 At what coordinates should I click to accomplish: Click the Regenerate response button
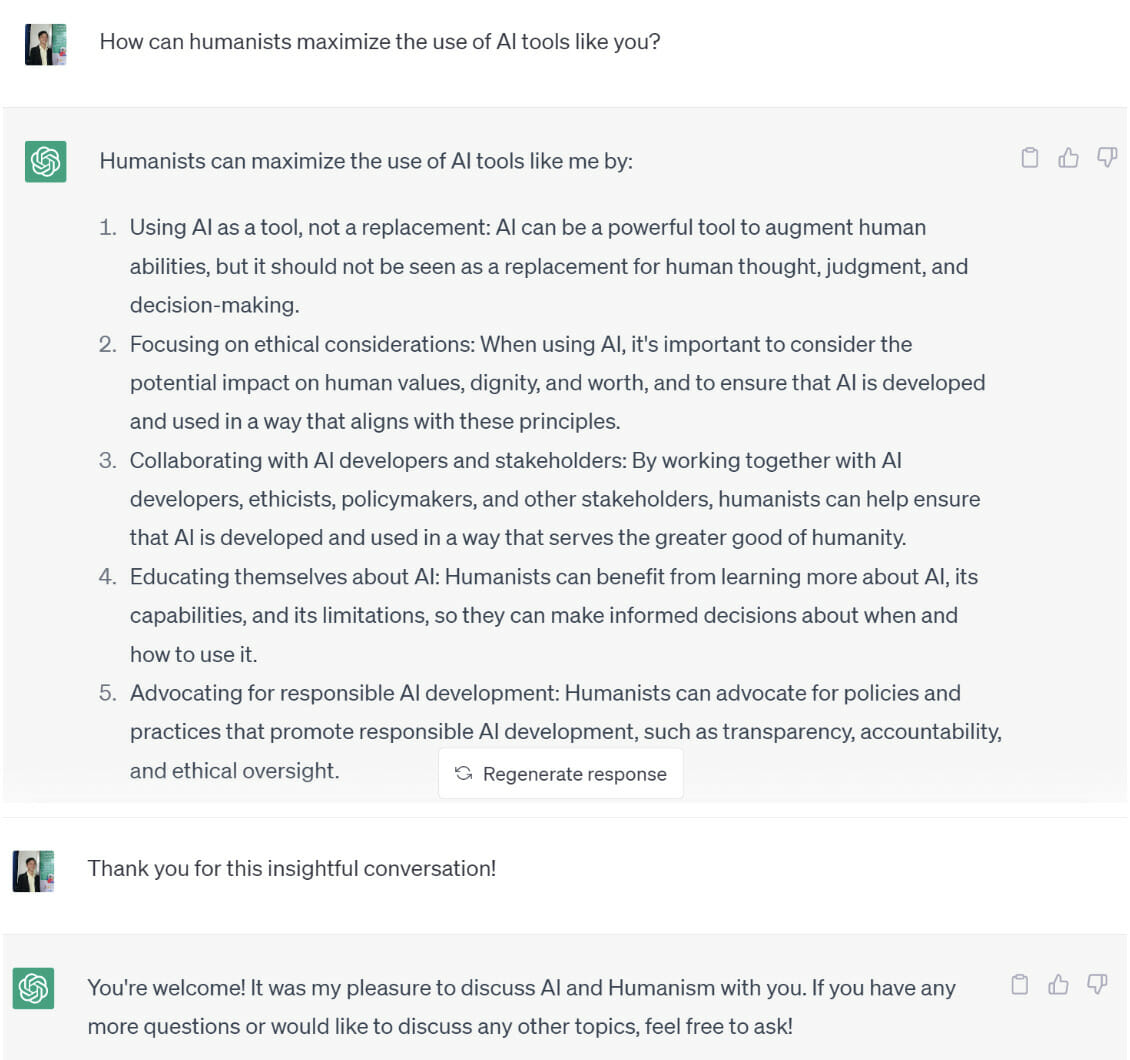point(561,774)
